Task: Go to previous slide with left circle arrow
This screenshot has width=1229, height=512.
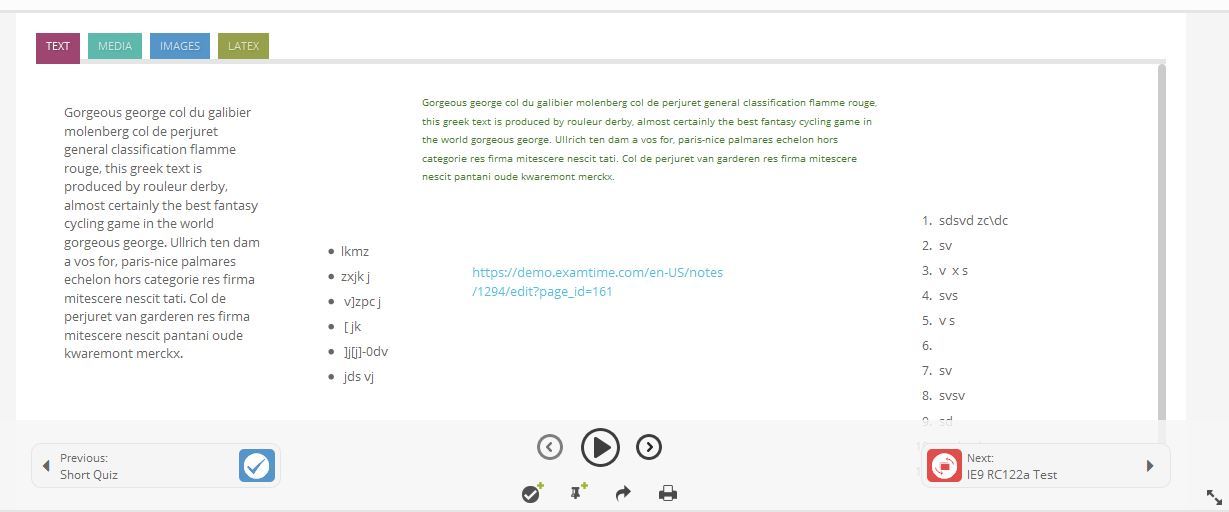Action: click(x=550, y=447)
